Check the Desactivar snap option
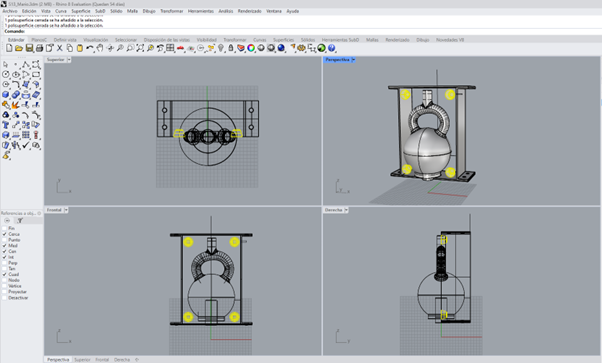 point(5,298)
